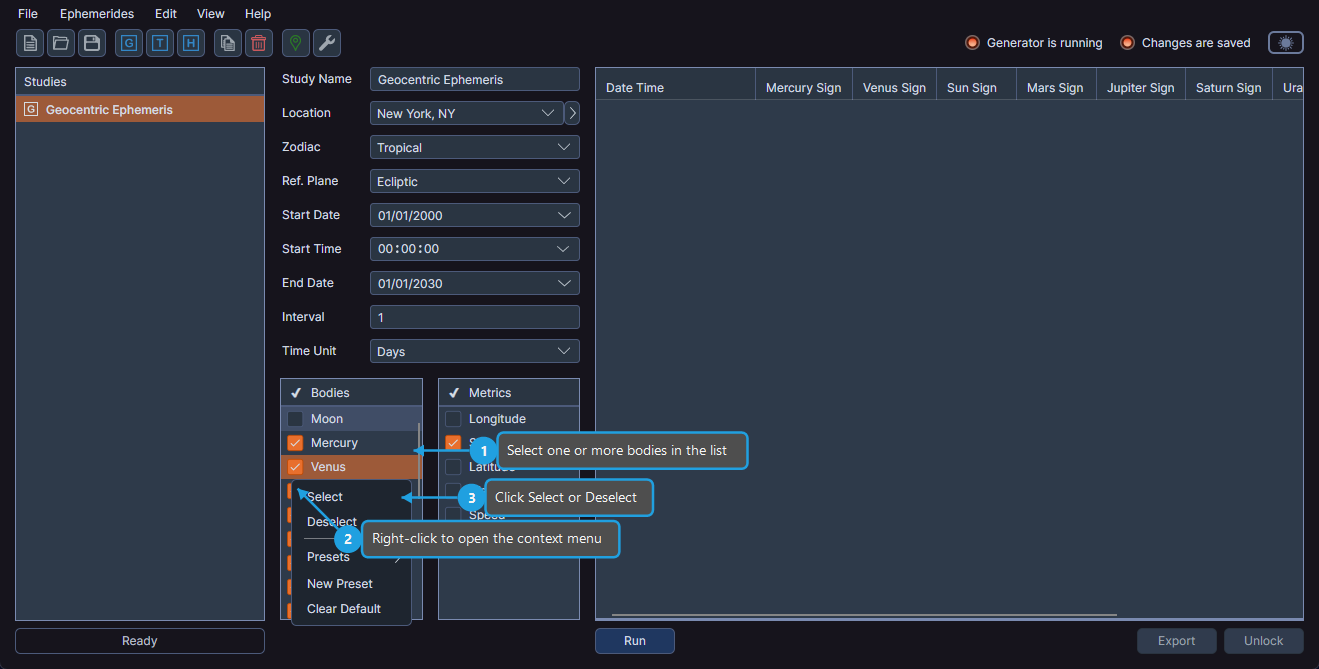Select the H heliocentric study type icon

(x=190, y=43)
